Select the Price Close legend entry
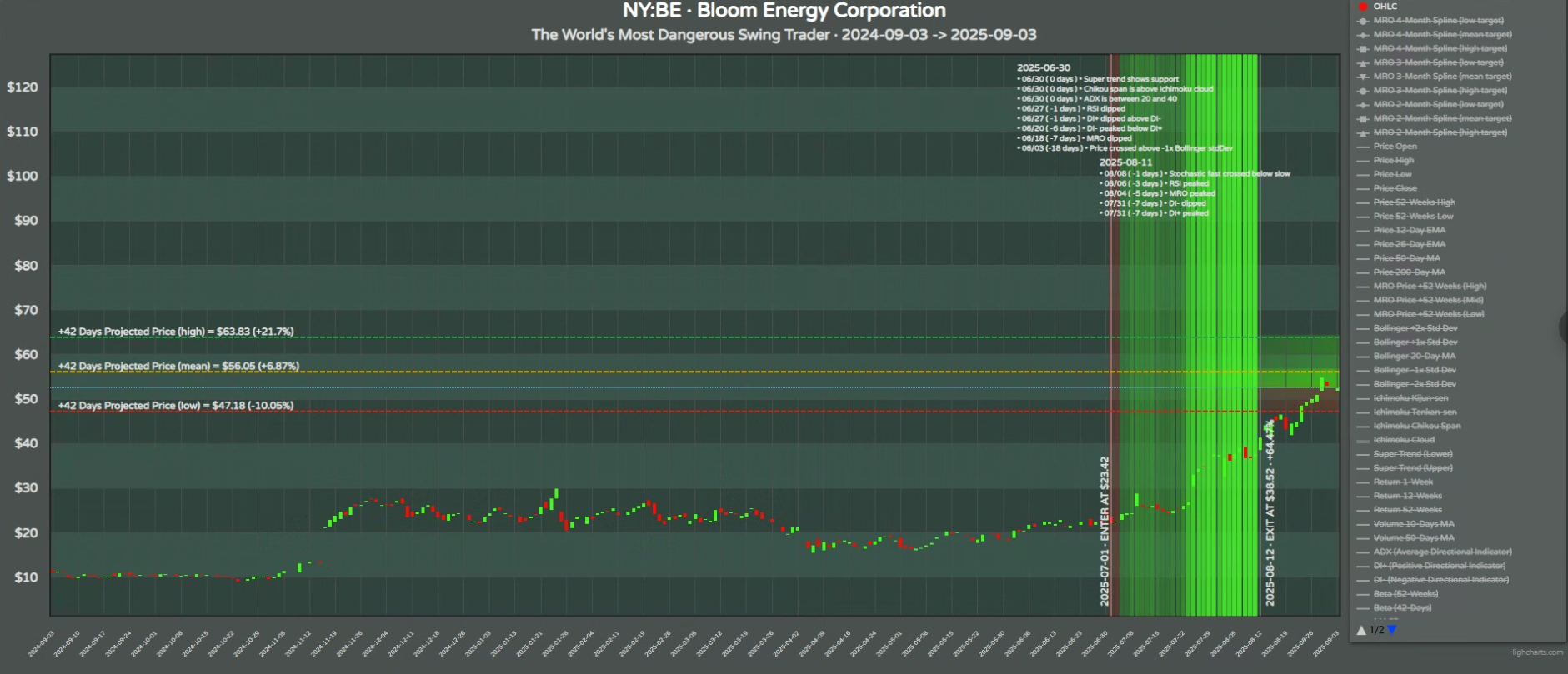This screenshot has width=1568, height=674. [1395, 188]
